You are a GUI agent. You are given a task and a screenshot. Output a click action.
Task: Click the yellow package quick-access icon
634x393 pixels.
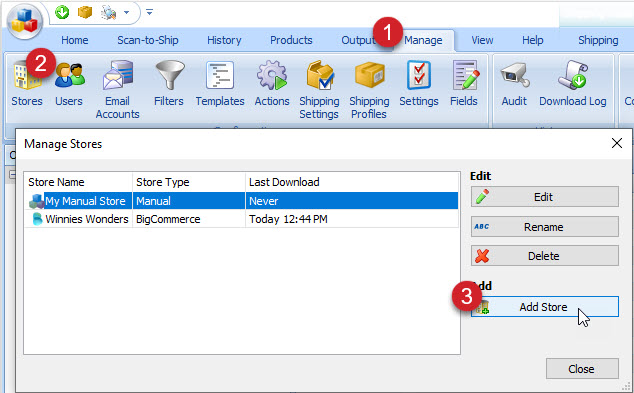[x=85, y=12]
